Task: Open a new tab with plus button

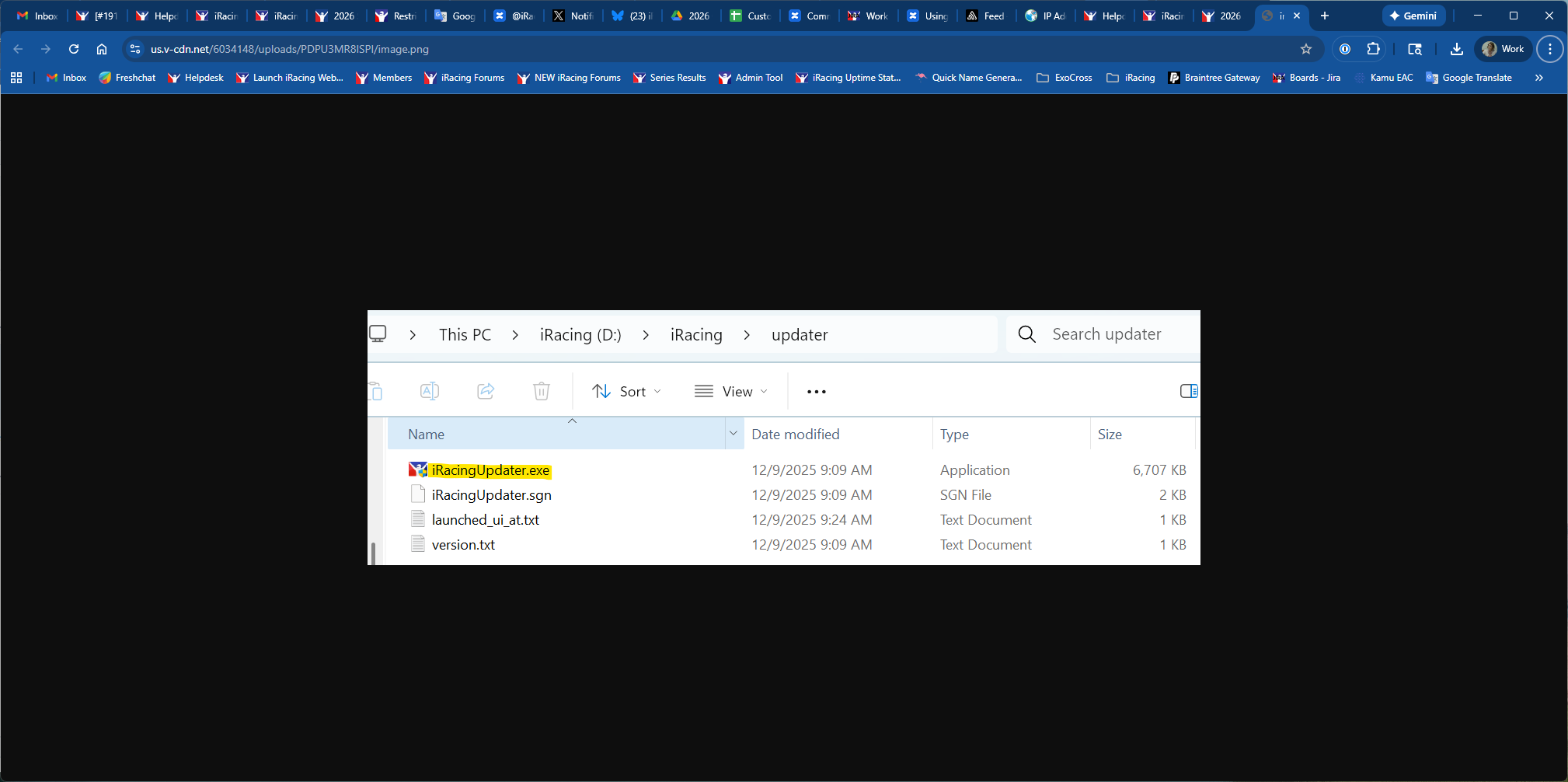Action: click(x=1325, y=16)
